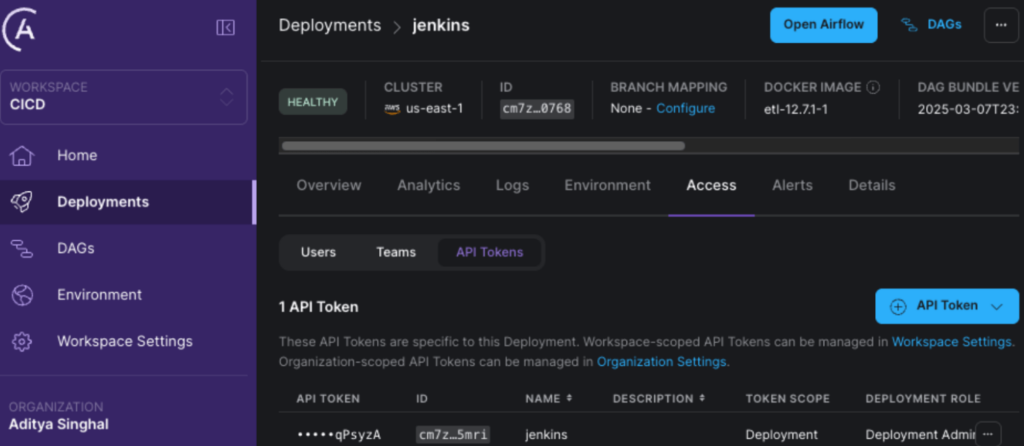This screenshot has height=446, width=1024.
Task: Open jenkins token row actions menu
Action: click(988, 434)
